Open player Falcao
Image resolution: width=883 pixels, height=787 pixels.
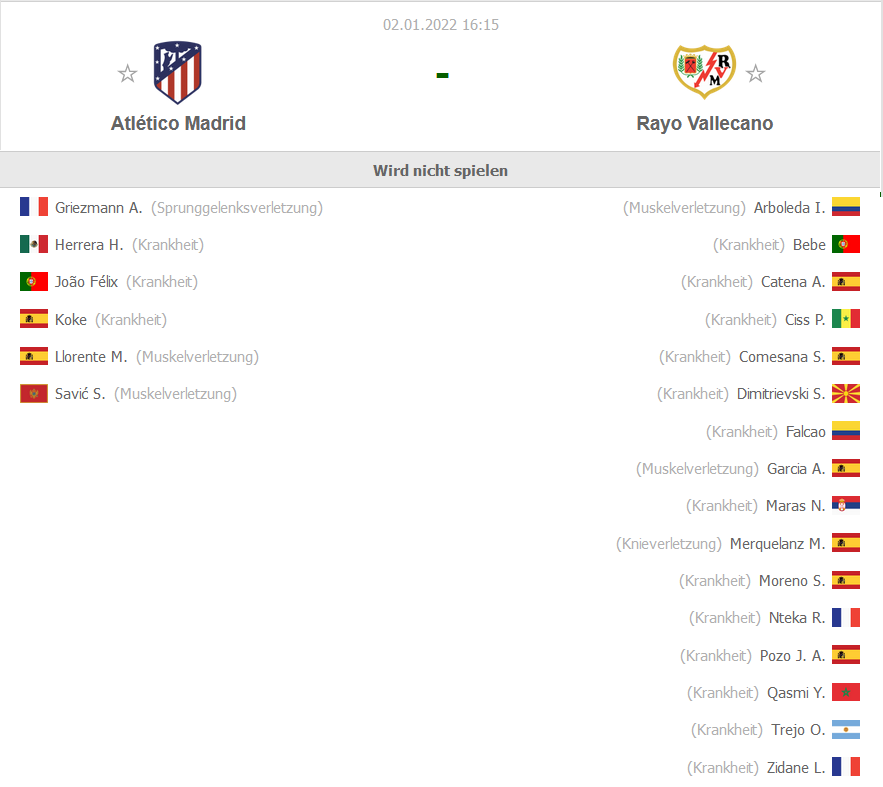(805, 432)
